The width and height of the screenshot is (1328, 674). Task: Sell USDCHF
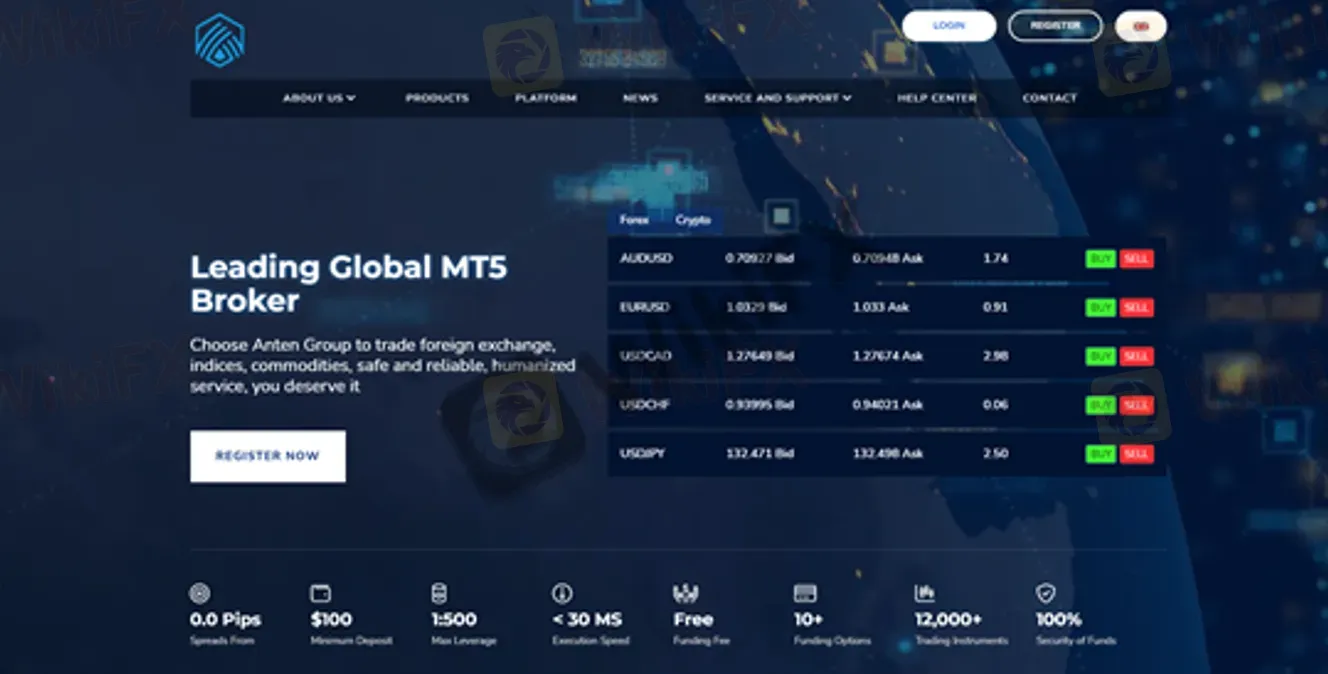click(x=1137, y=406)
